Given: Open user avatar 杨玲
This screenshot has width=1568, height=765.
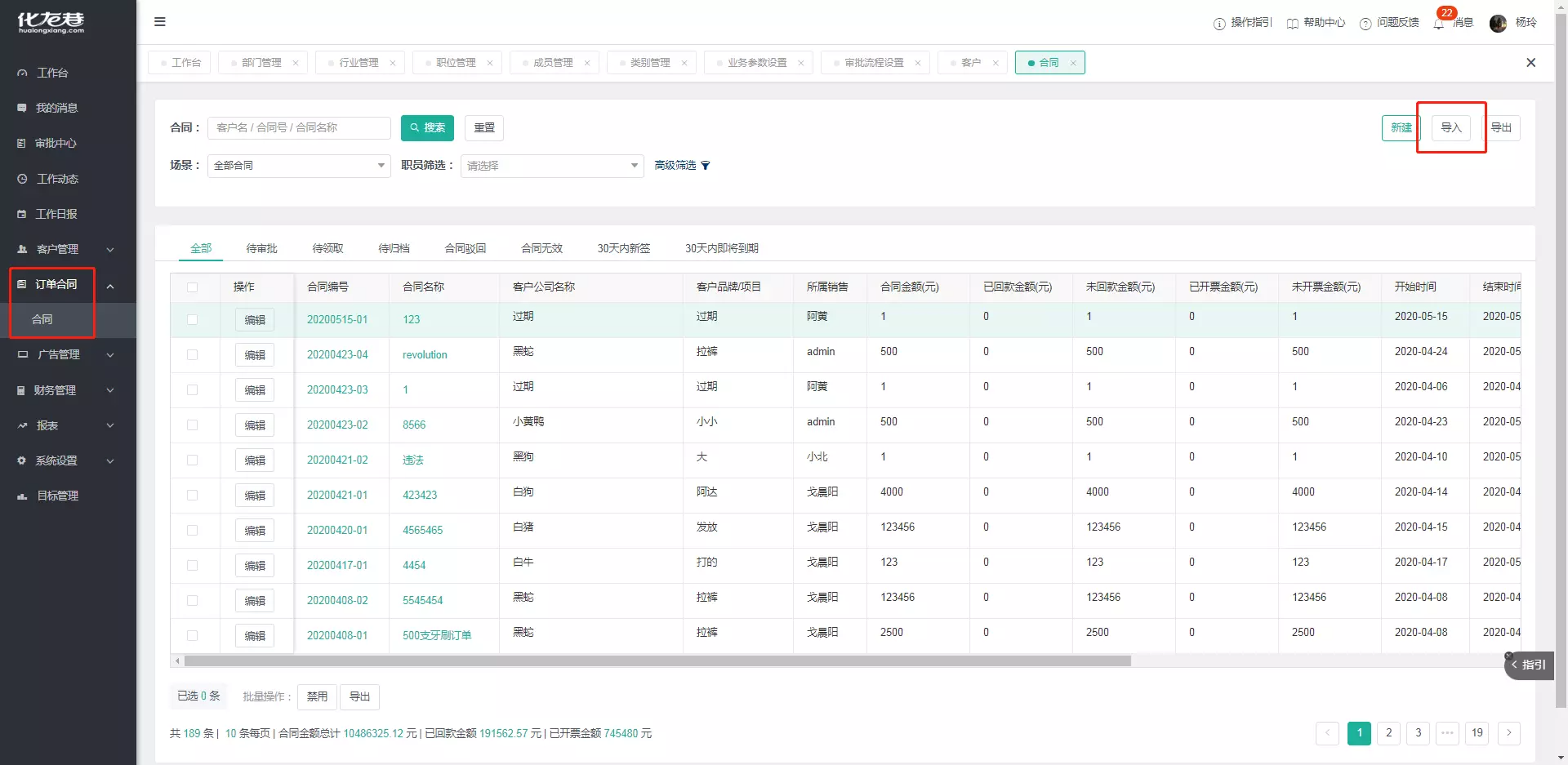Looking at the screenshot, I should click(1498, 24).
